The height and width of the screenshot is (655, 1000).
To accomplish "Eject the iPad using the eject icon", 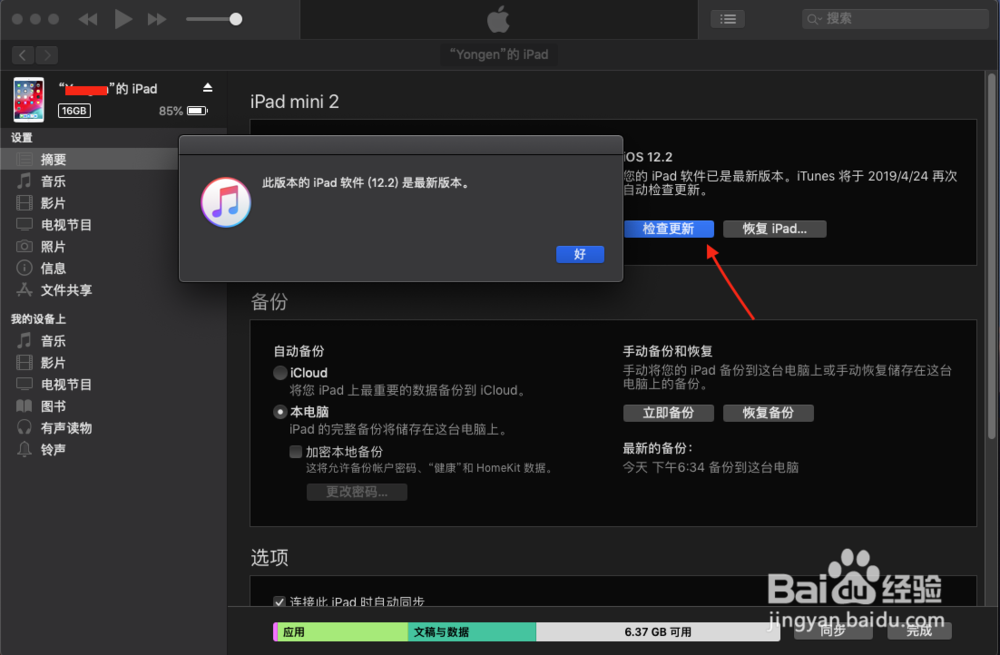I will 207,87.
